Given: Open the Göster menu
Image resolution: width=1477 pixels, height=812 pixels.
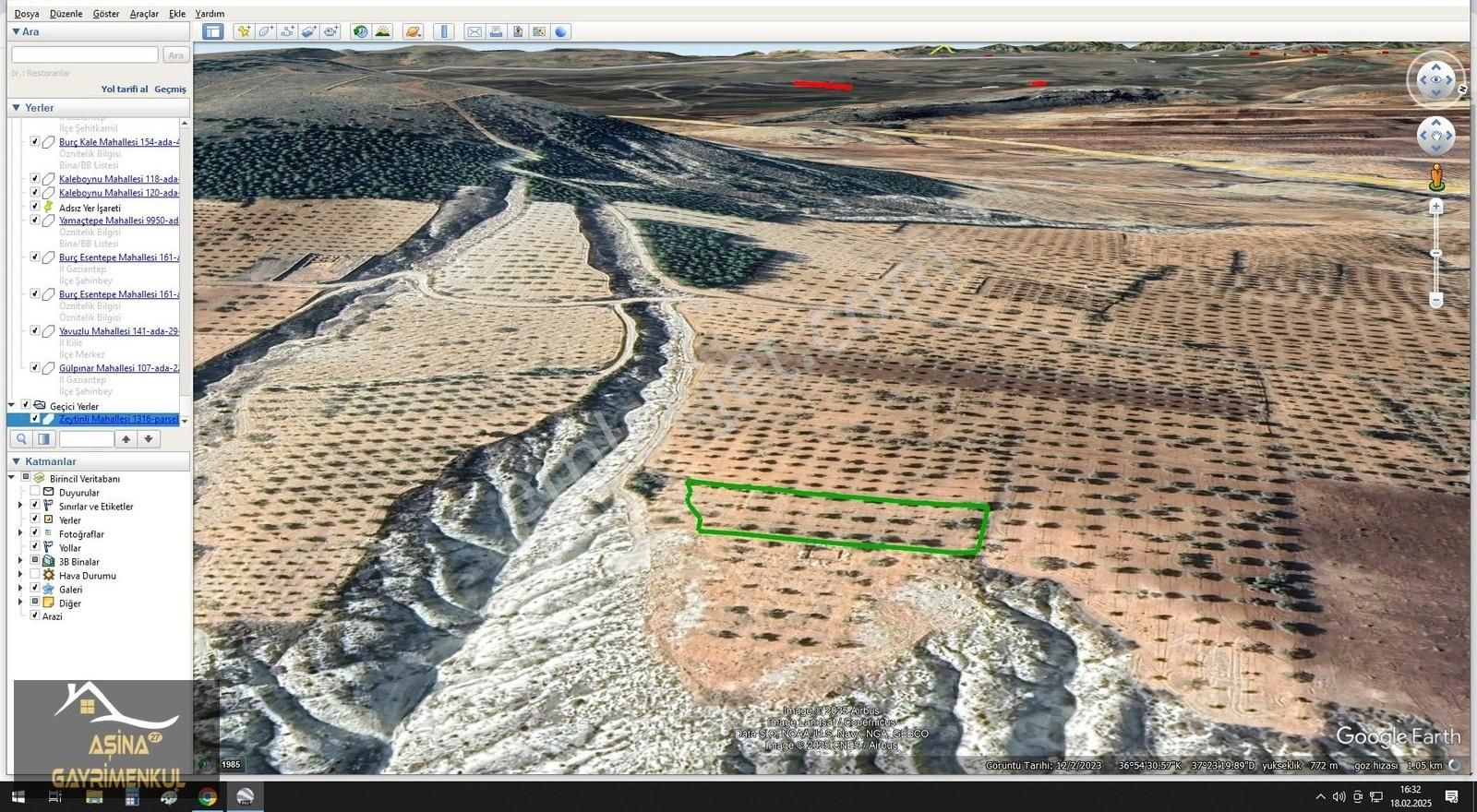Looking at the screenshot, I should tap(106, 14).
